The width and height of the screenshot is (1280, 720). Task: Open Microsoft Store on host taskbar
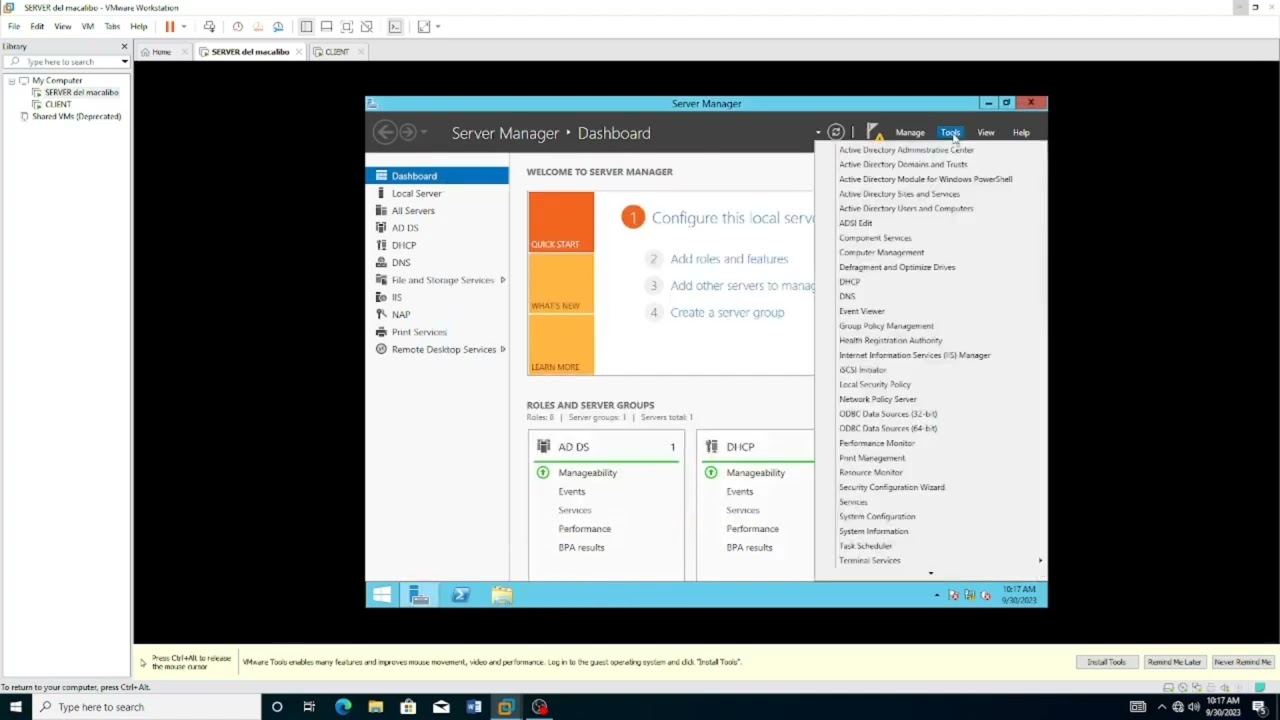pyautogui.click(x=408, y=707)
